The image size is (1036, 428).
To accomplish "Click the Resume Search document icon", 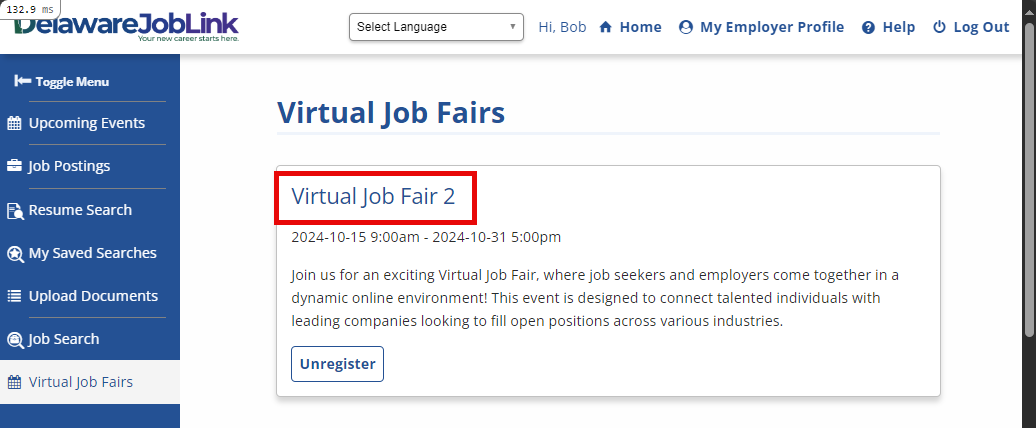I will [15, 211].
